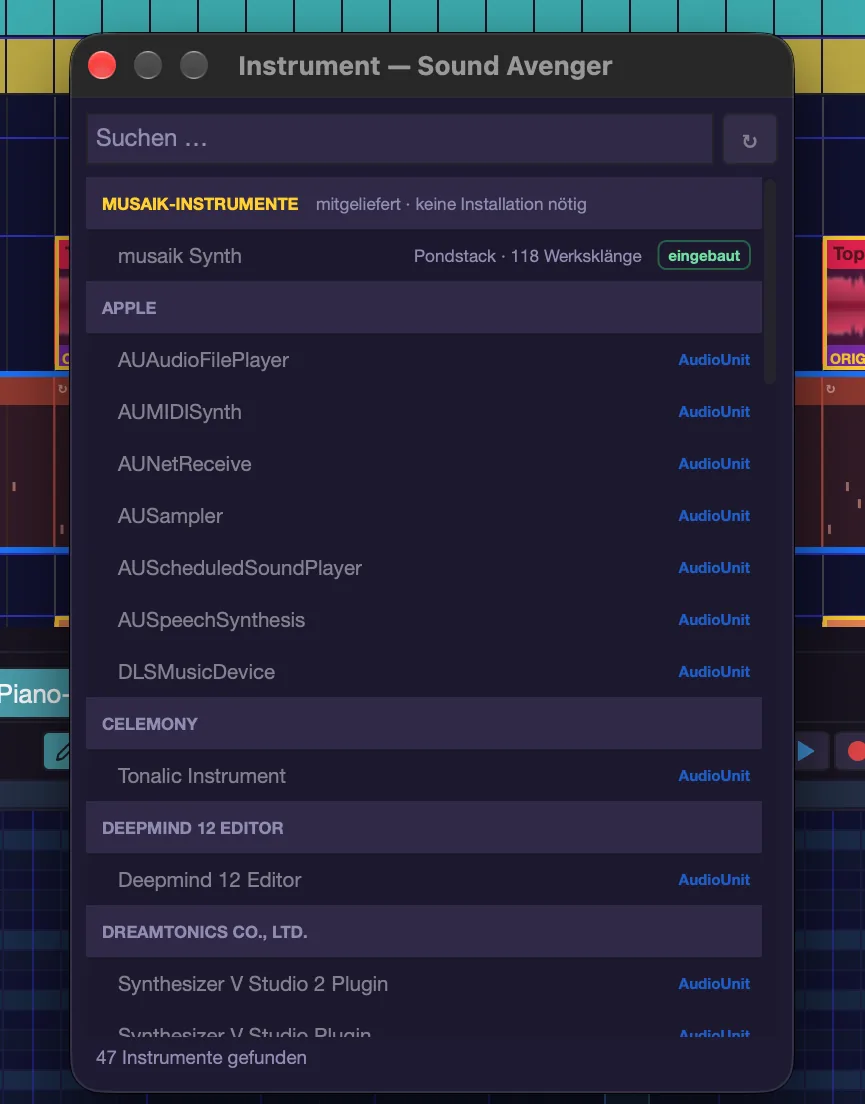Viewport: 865px width, 1104px height.
Task: Choose the Deepmind 12 Editor instrument row
Action: (x=424, y=880)
